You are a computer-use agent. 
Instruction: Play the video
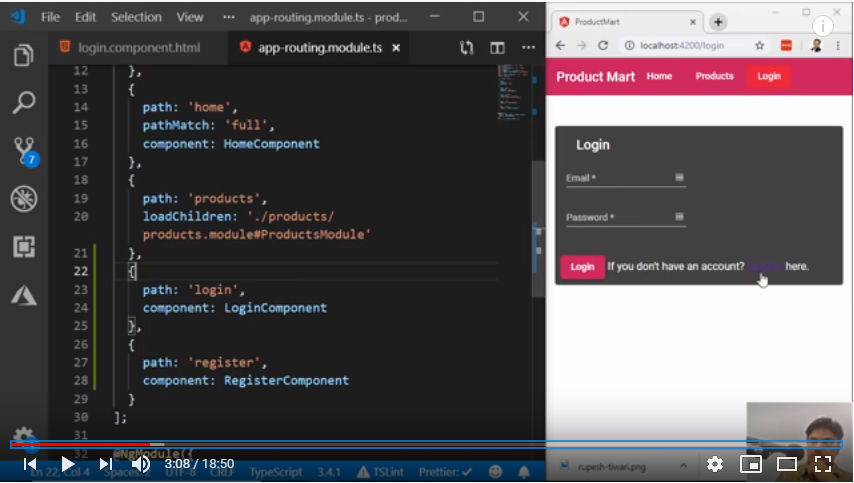67,464
